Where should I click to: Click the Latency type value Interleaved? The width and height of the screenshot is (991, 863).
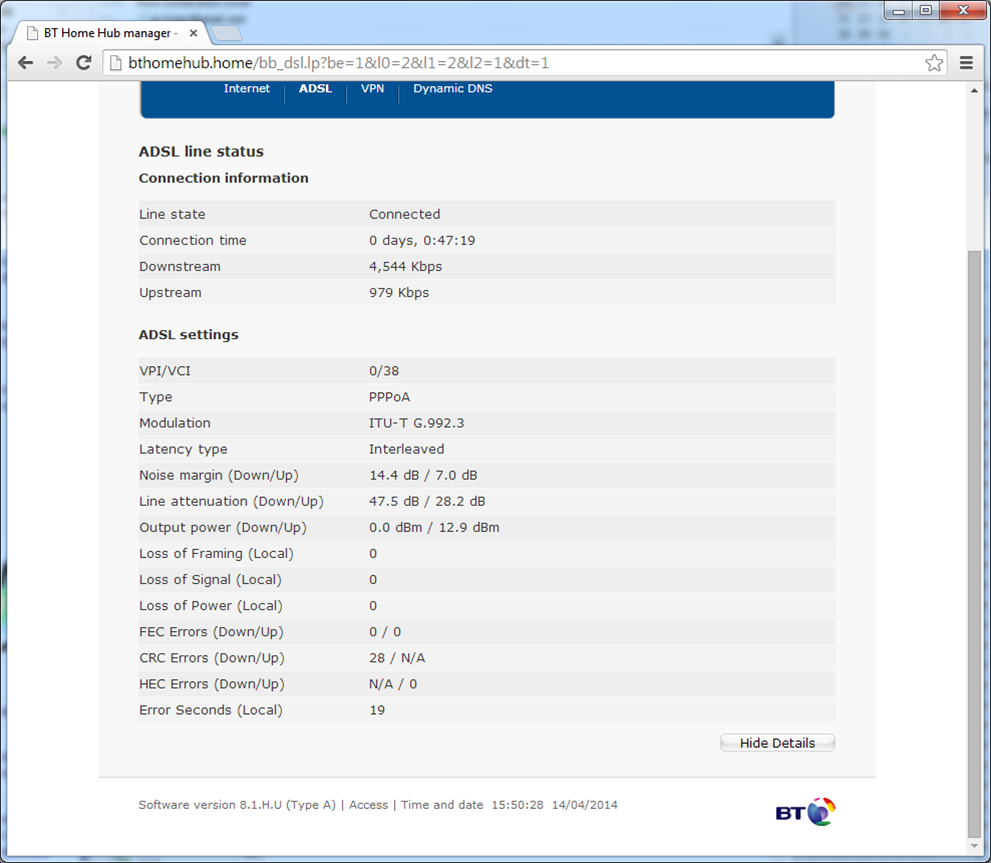click(406, 449)
